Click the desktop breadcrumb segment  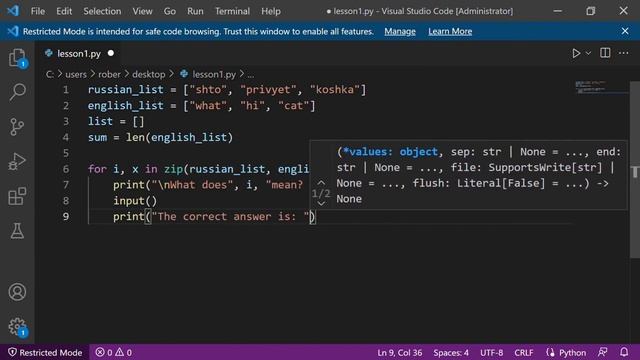click(149, 74)
